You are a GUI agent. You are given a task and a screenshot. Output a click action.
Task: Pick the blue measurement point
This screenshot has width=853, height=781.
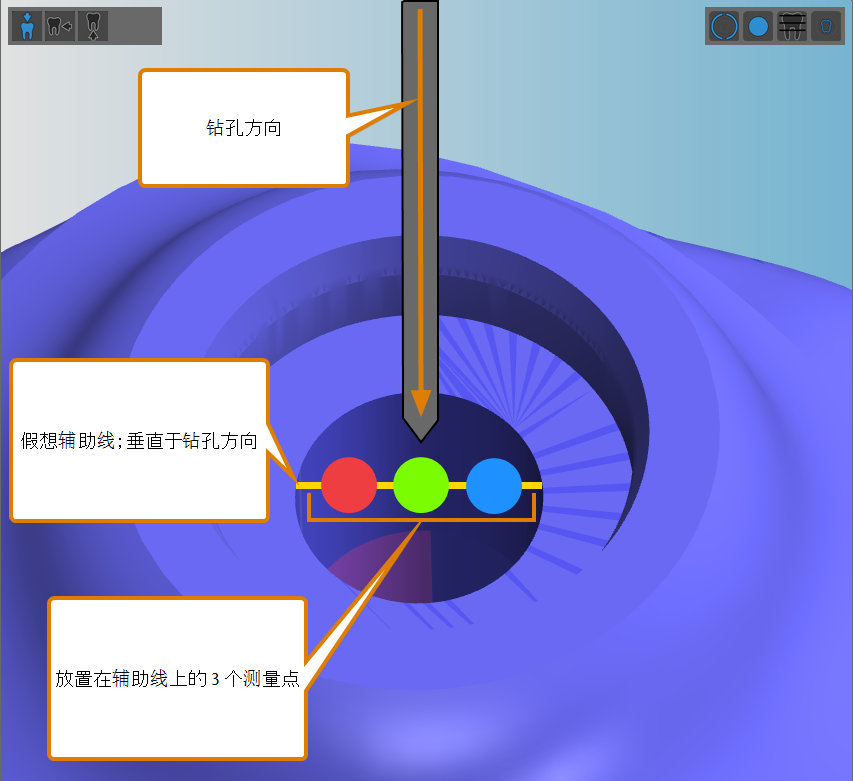point(494,486)
